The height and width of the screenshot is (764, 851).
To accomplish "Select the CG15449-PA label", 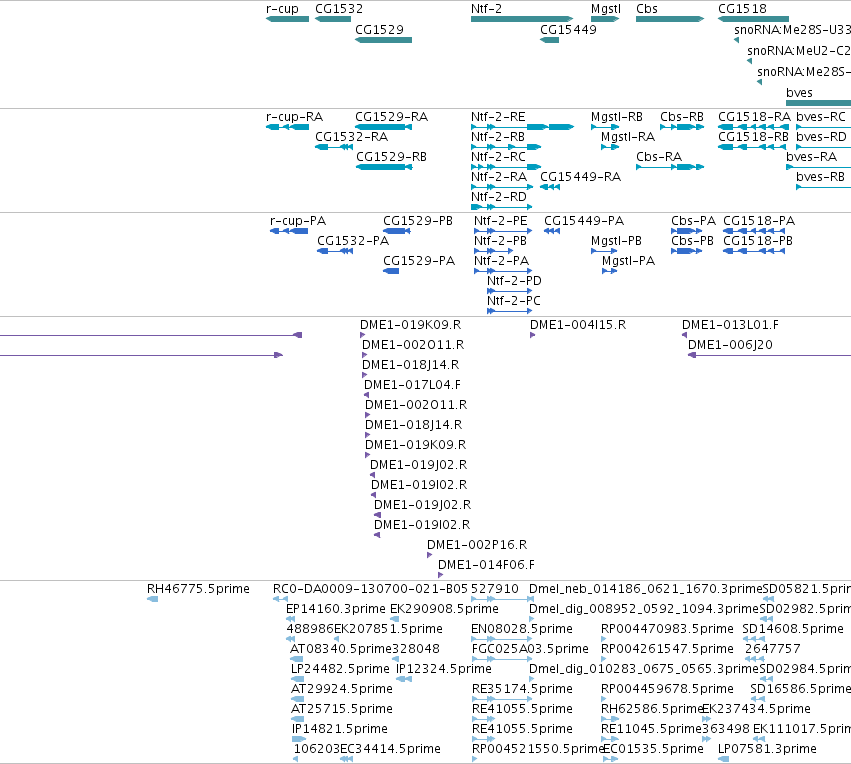I will (x=584, y=221).
